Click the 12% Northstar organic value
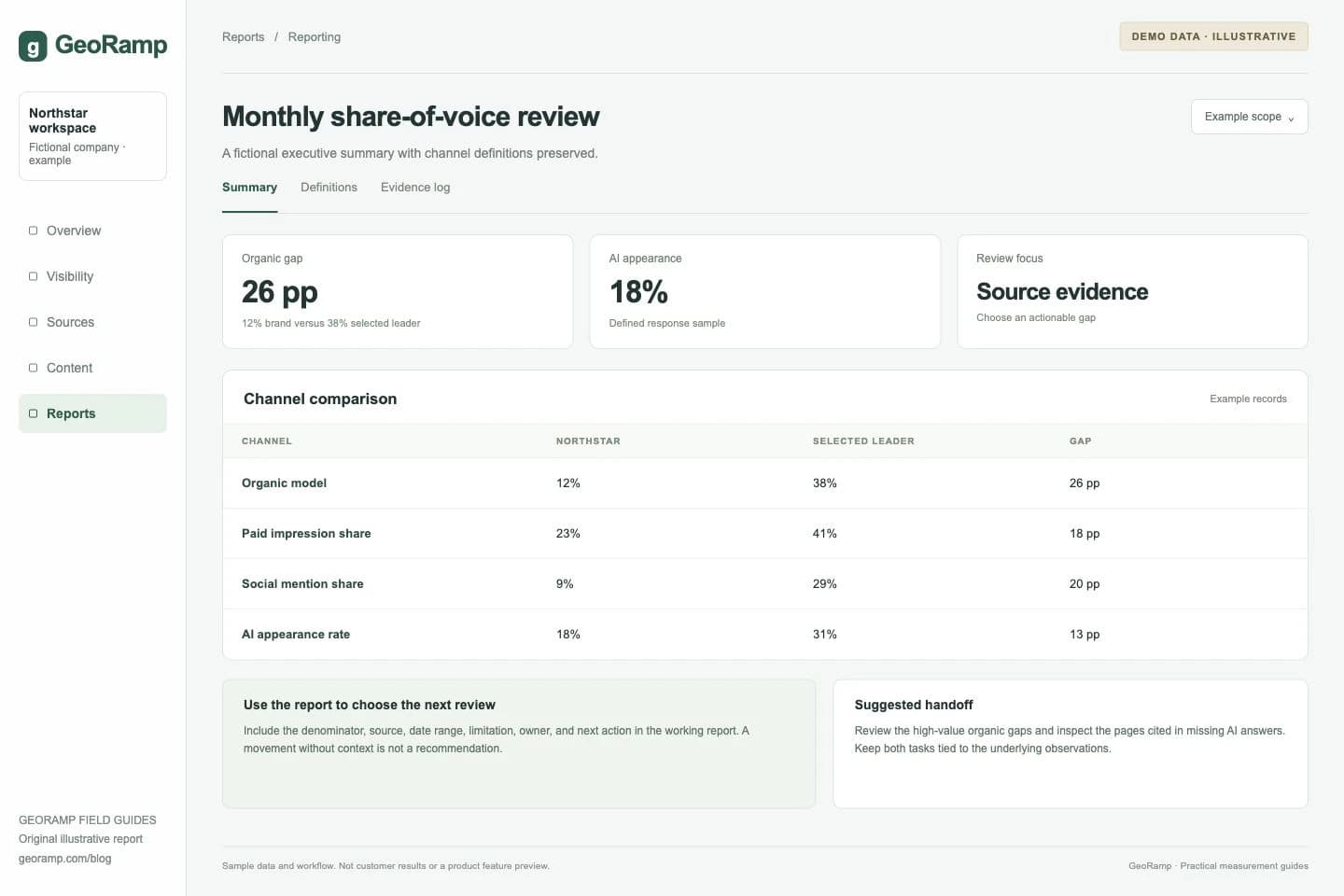 pyautogui.click(x=568, y=483)
